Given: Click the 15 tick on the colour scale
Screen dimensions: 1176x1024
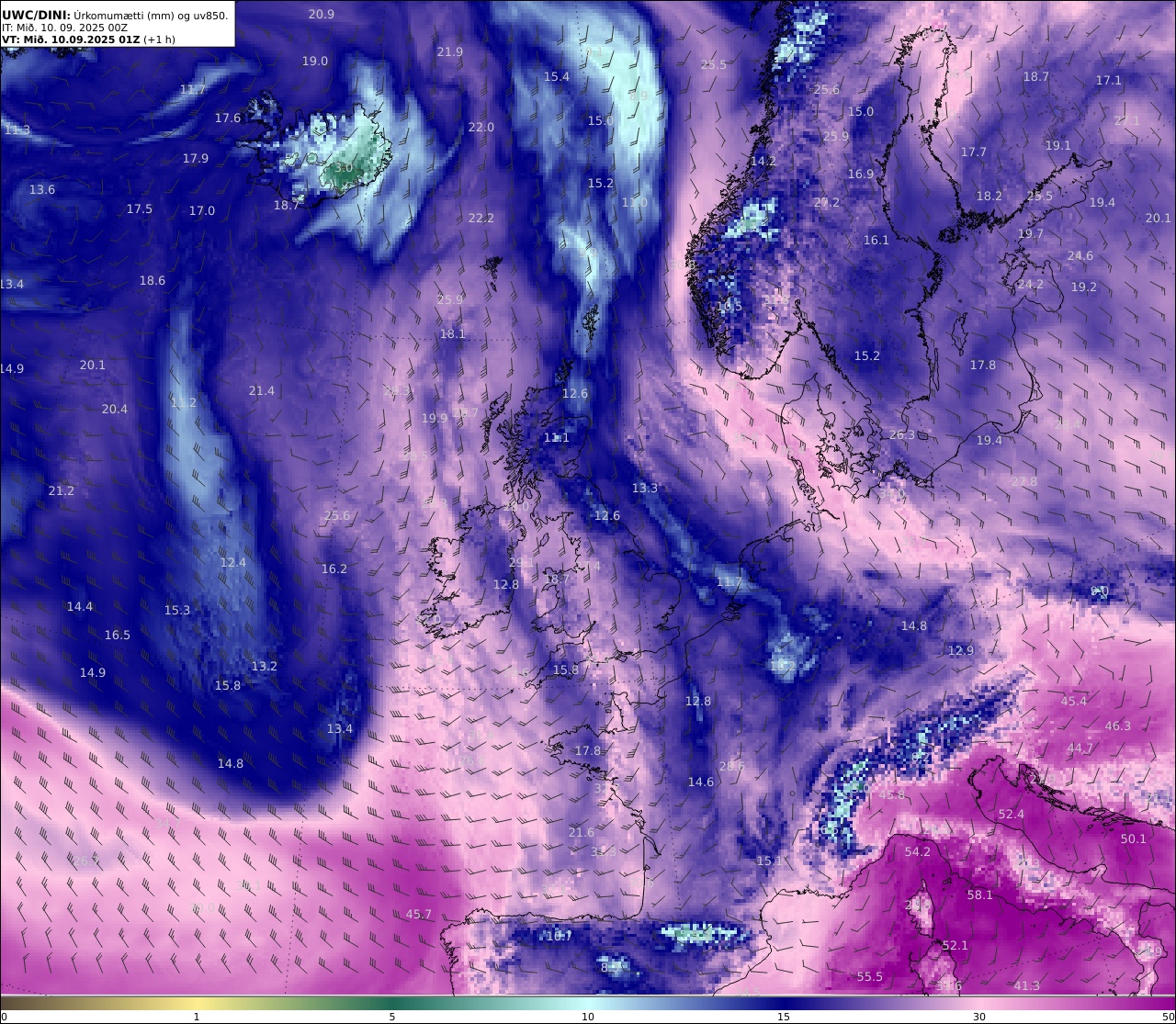Looking at the screenshot, I should click(784, 1016).
